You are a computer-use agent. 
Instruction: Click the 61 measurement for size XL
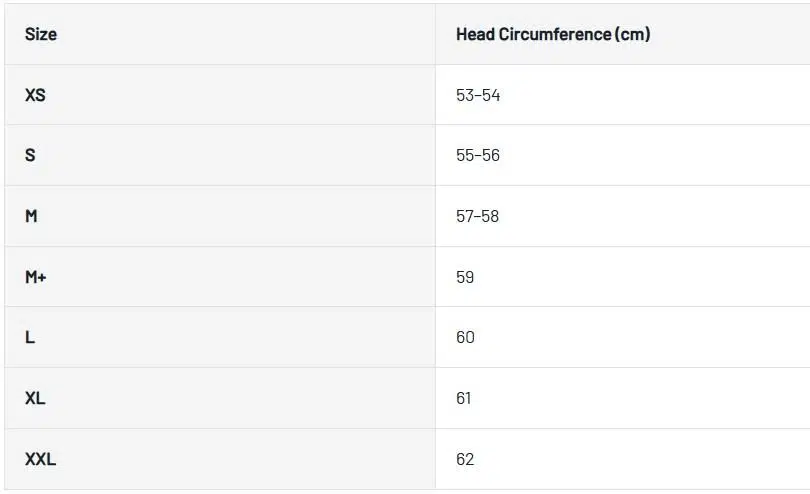click(x=464, y=398)
